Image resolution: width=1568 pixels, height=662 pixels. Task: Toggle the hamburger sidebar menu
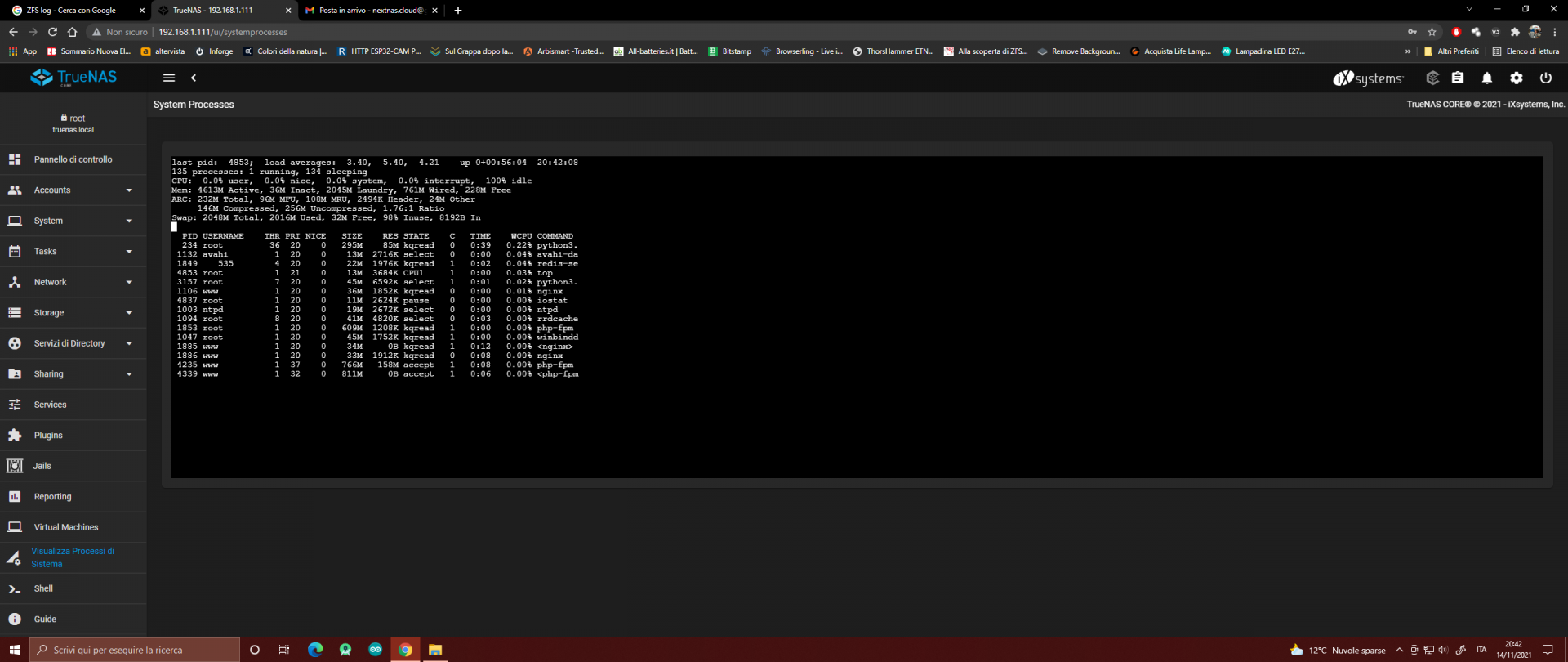click(x=169, y=78)
